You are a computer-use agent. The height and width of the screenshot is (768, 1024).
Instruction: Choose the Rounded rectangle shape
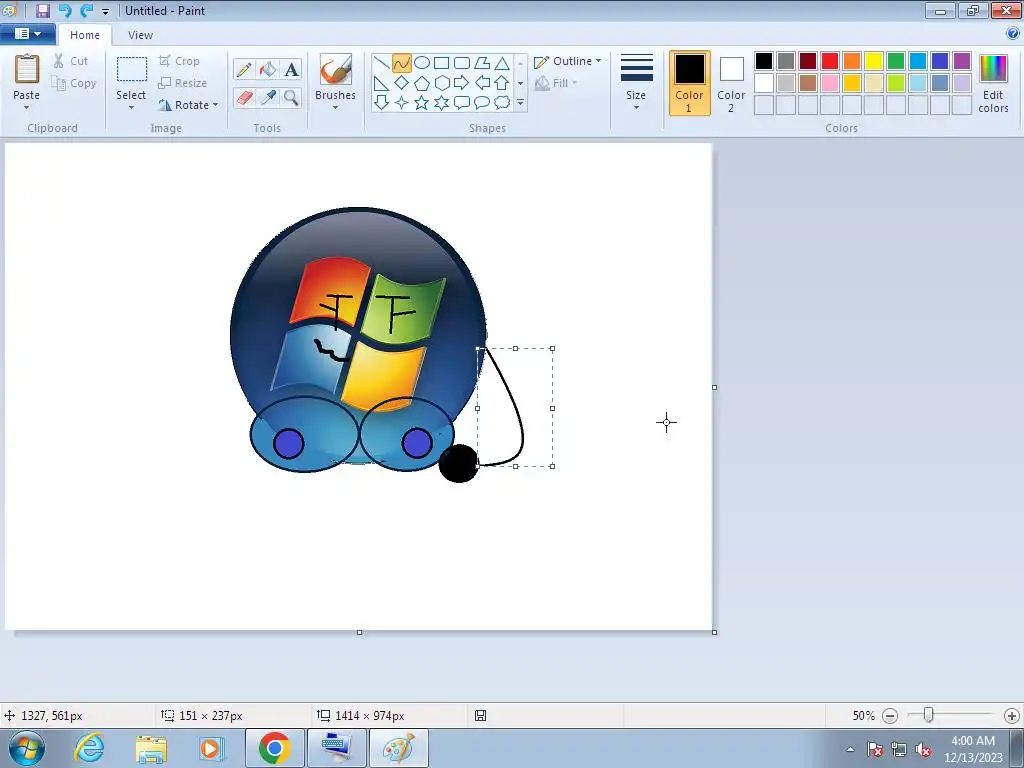tap(462, 63)
